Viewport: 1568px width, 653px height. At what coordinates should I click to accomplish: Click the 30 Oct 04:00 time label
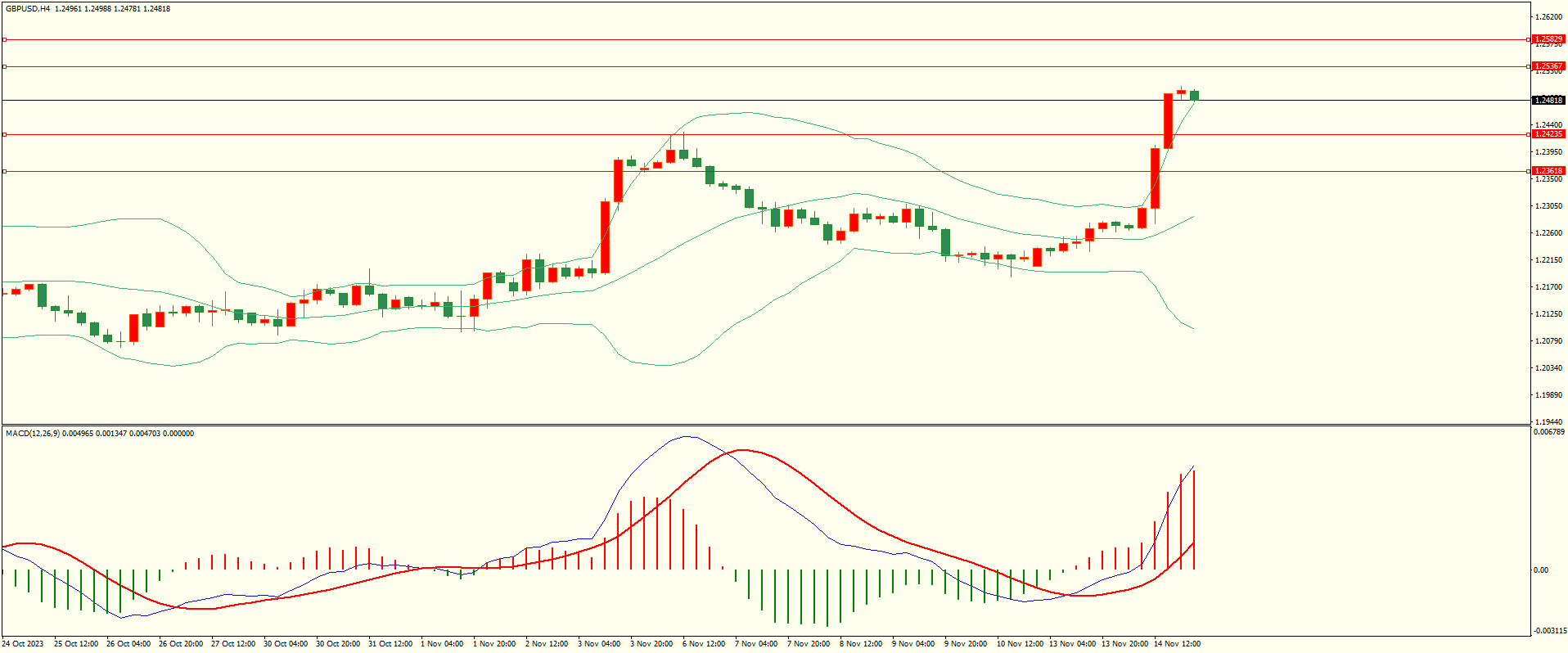point(286,644)
